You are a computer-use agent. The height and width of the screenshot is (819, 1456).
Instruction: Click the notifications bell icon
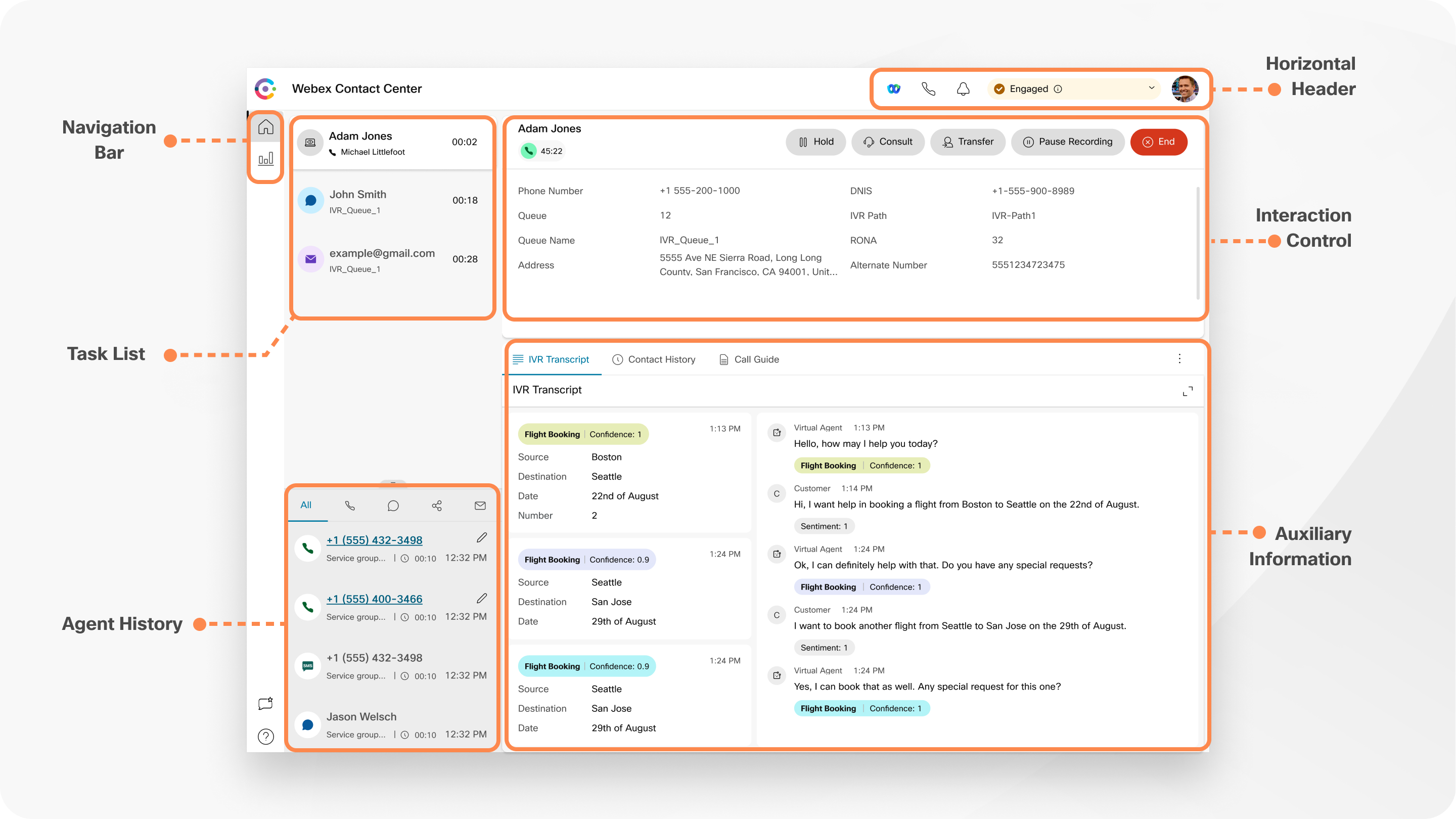[962, 89]
